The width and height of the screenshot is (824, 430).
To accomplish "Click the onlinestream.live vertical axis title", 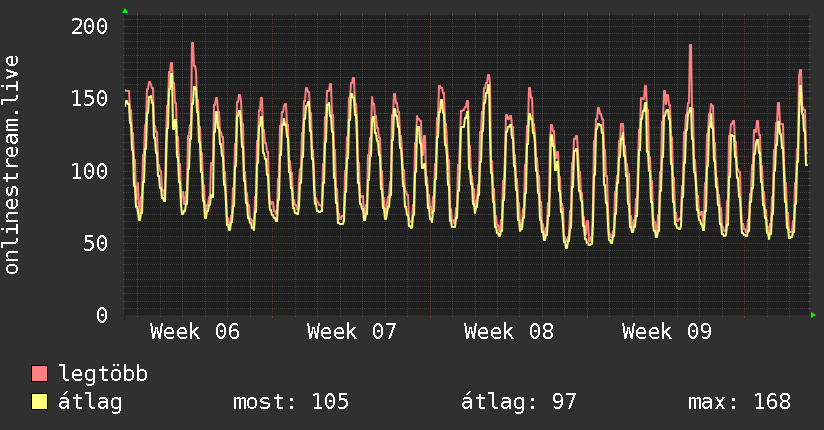I will pyautogui.click(x=12, y=165).
